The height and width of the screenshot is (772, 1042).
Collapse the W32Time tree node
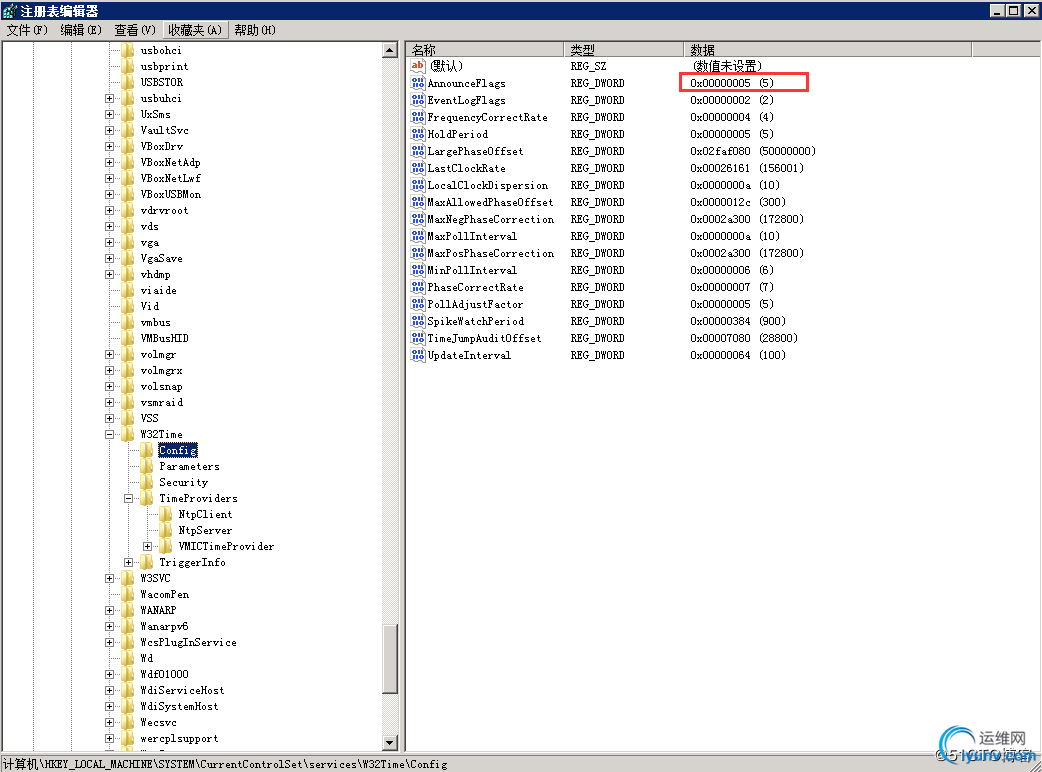point(110,434)
